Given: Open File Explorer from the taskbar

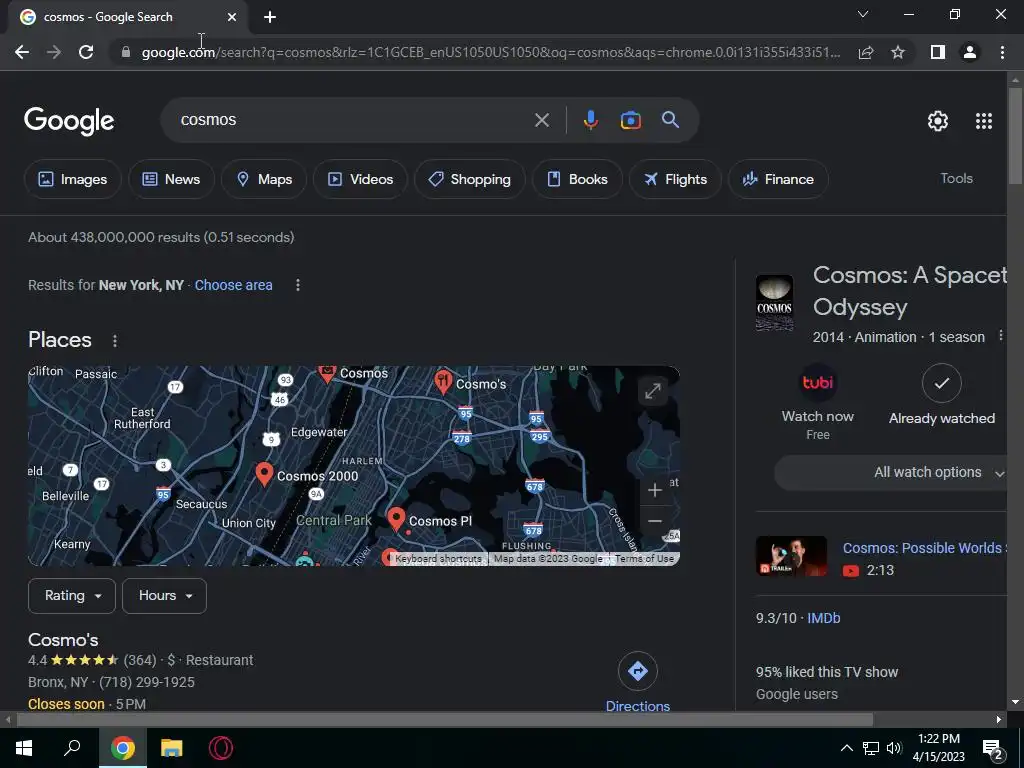Looking at the screenshot, I should [172, 748].
